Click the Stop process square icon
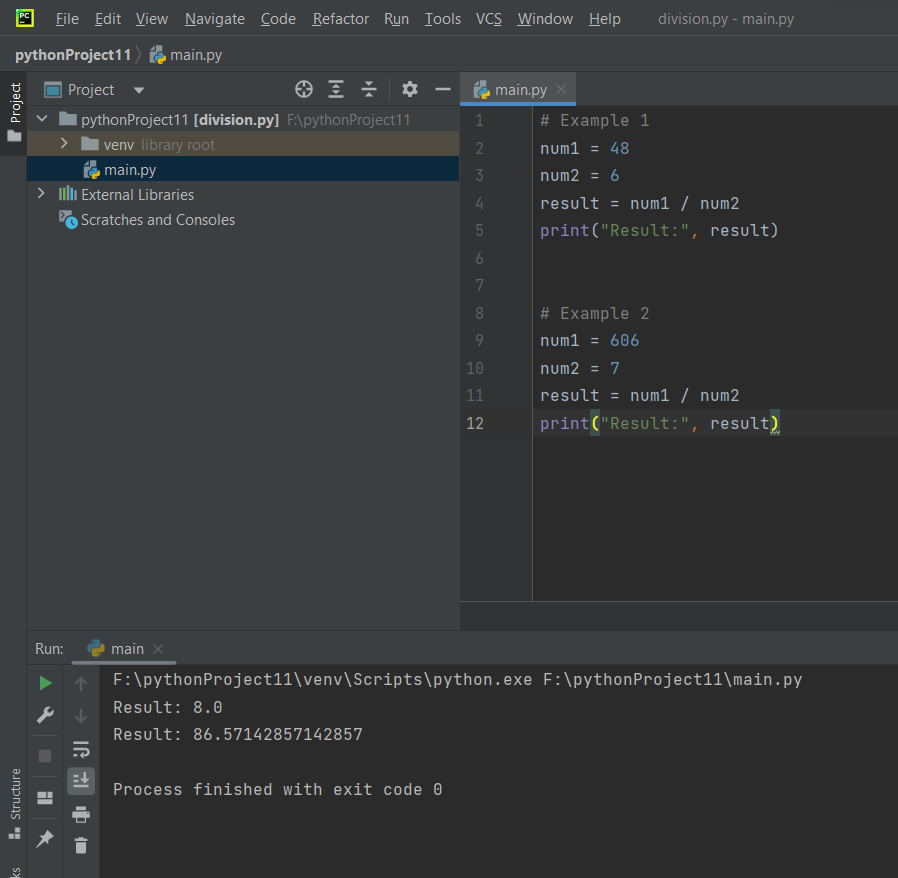Screen dimensions: 898x878 (x=45, y=755)
